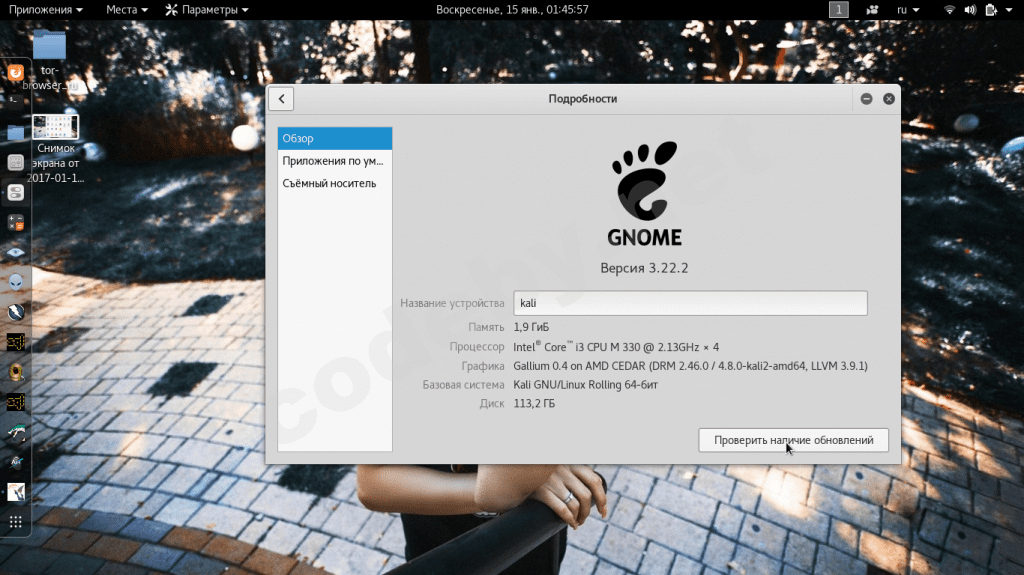This screenshot has width=1024, height=575.
Task: Show all applications grid in dock
Action: click(16, 522)
